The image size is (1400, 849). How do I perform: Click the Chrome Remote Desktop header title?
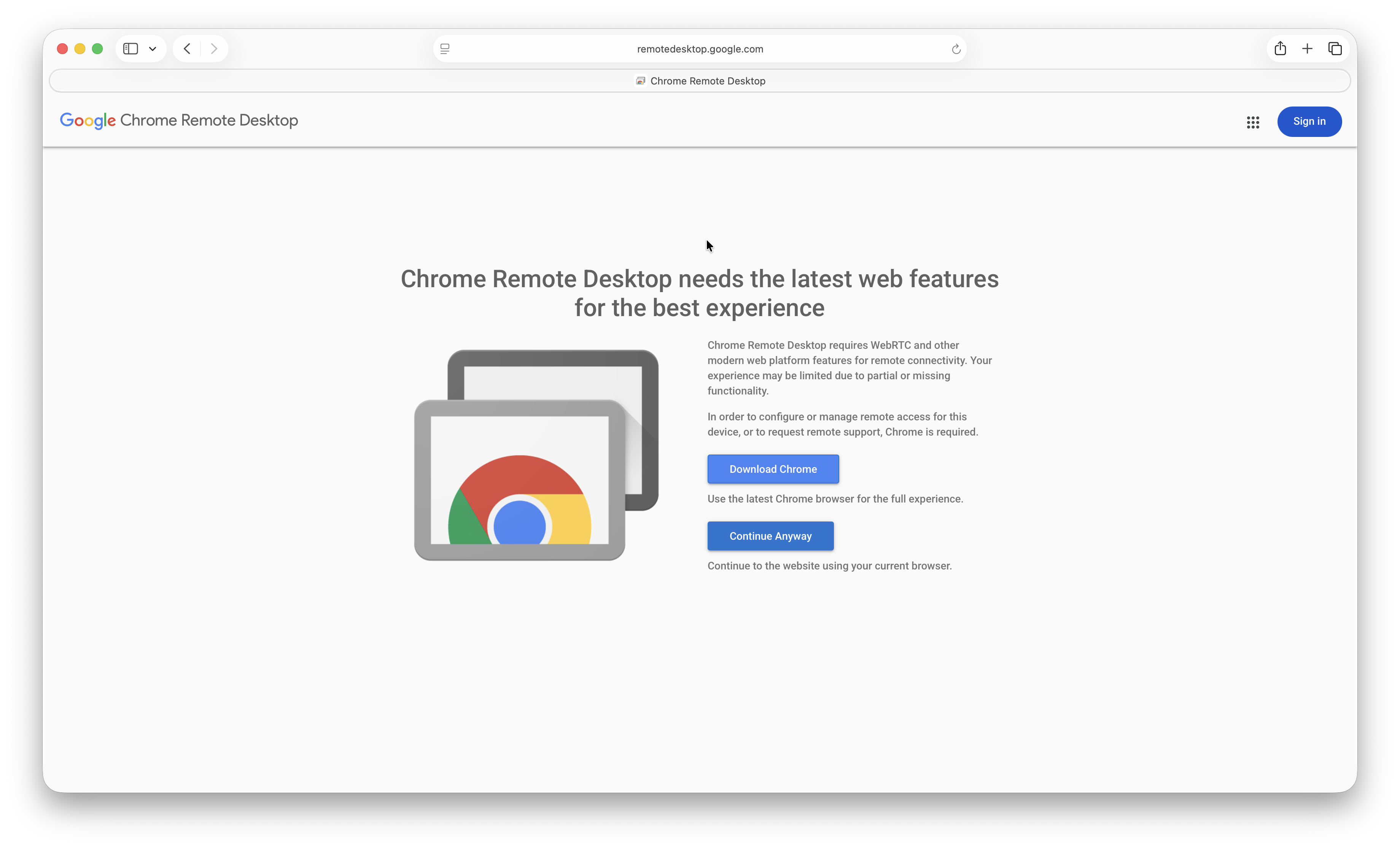point(209,121)
